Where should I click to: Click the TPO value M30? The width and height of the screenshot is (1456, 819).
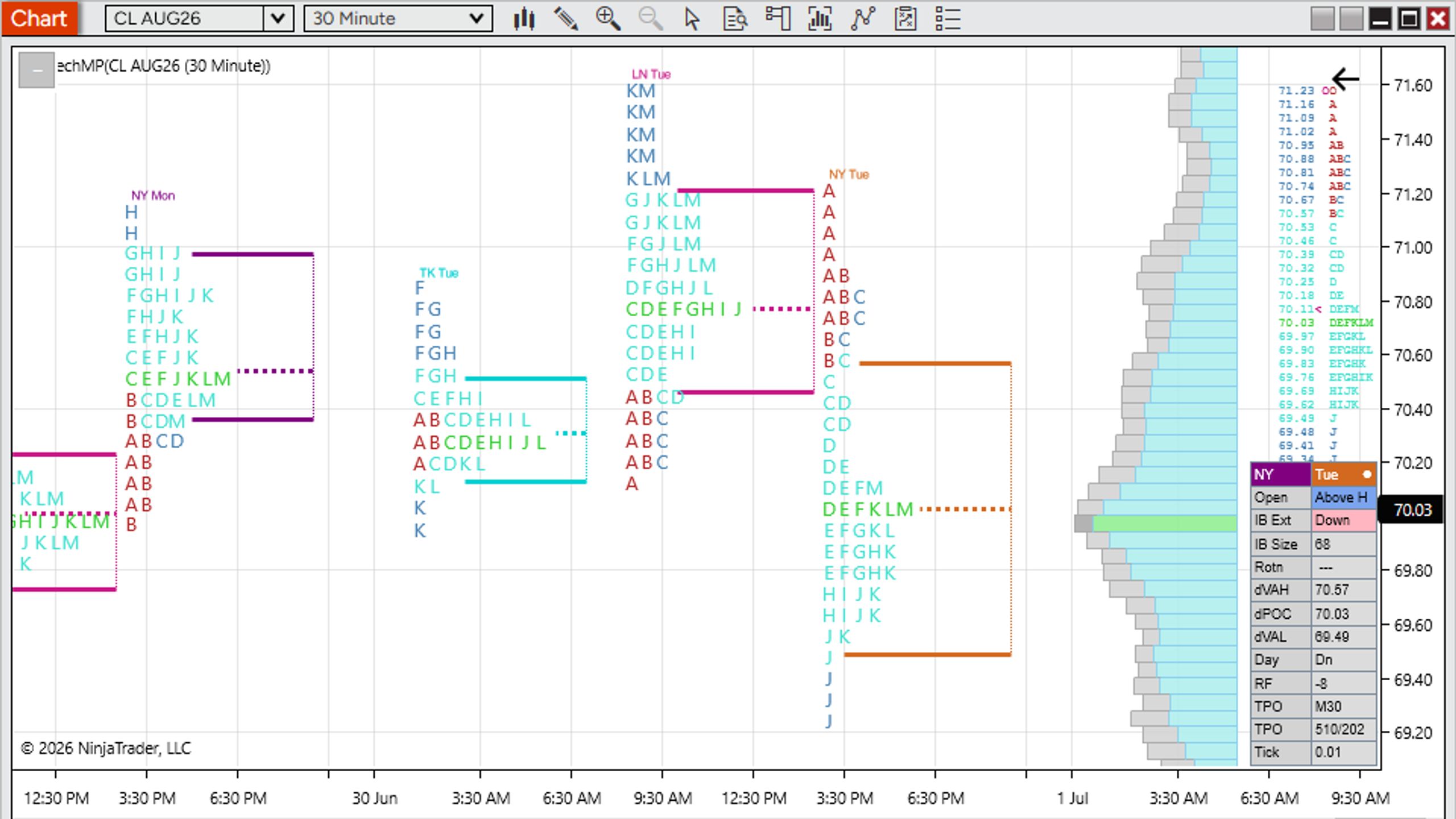coord(1343,706)
